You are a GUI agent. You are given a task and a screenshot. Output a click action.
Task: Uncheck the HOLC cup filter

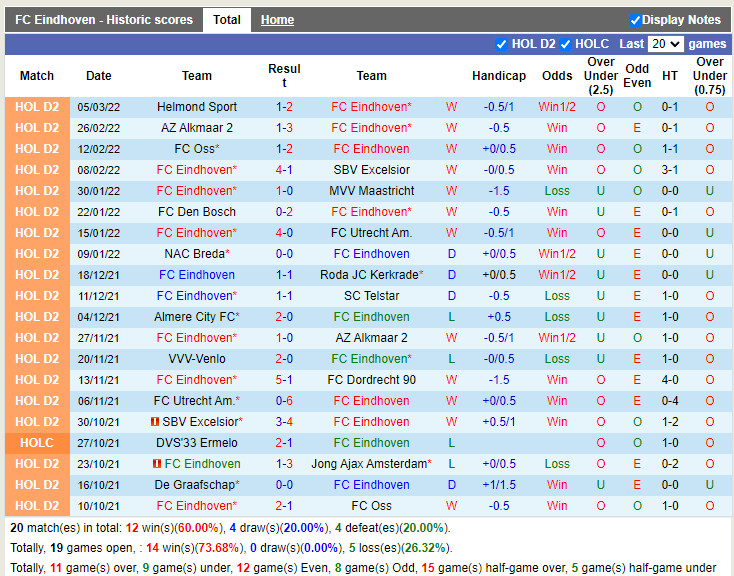tap(565, 44)
